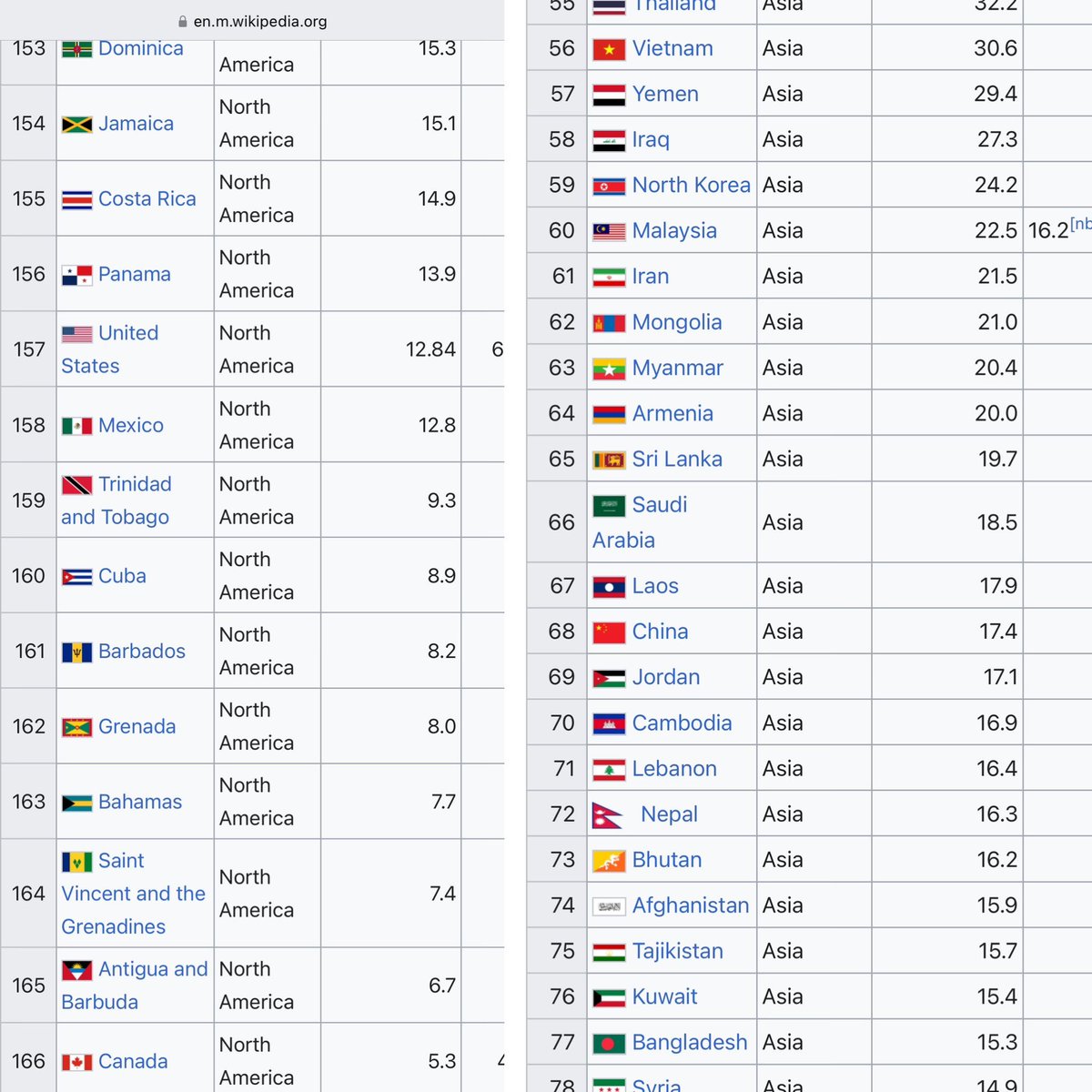The image size is (1092, 1092).
Task: Click the Saudi Arabia flag icon
Action: [609, 504]
